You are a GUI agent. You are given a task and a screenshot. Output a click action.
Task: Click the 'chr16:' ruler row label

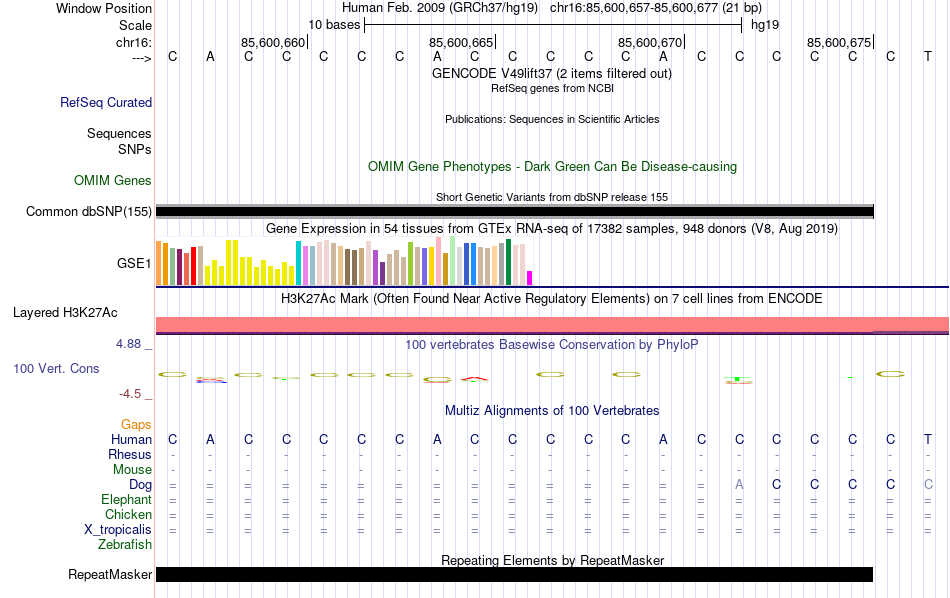pyautogui.click(x=133, y=42)
